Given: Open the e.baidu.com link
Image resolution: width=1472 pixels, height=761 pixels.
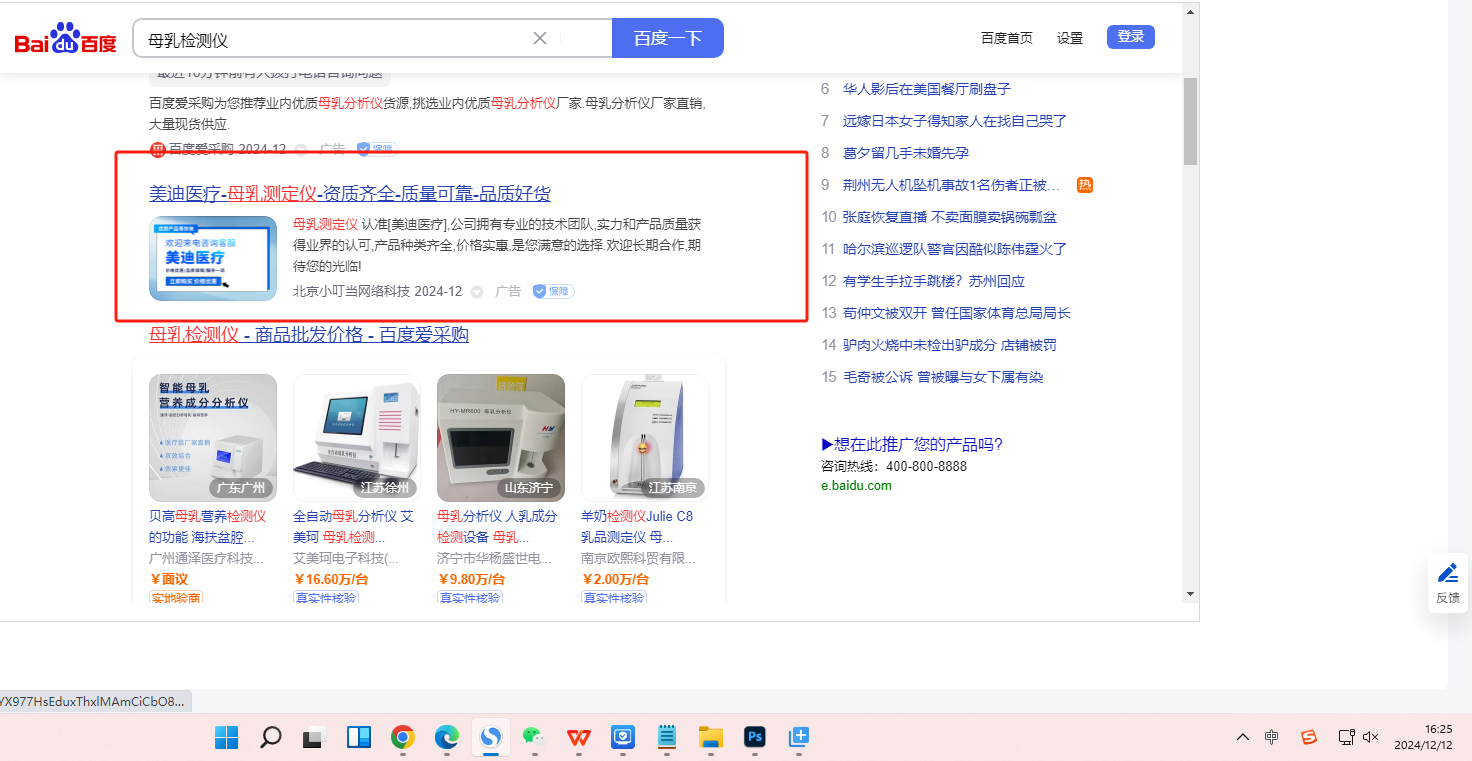Looking at the screenshot, I should 856,486.
